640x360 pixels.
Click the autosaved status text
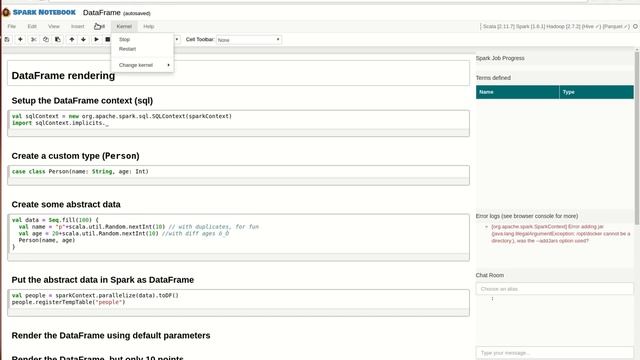(137, 13)
